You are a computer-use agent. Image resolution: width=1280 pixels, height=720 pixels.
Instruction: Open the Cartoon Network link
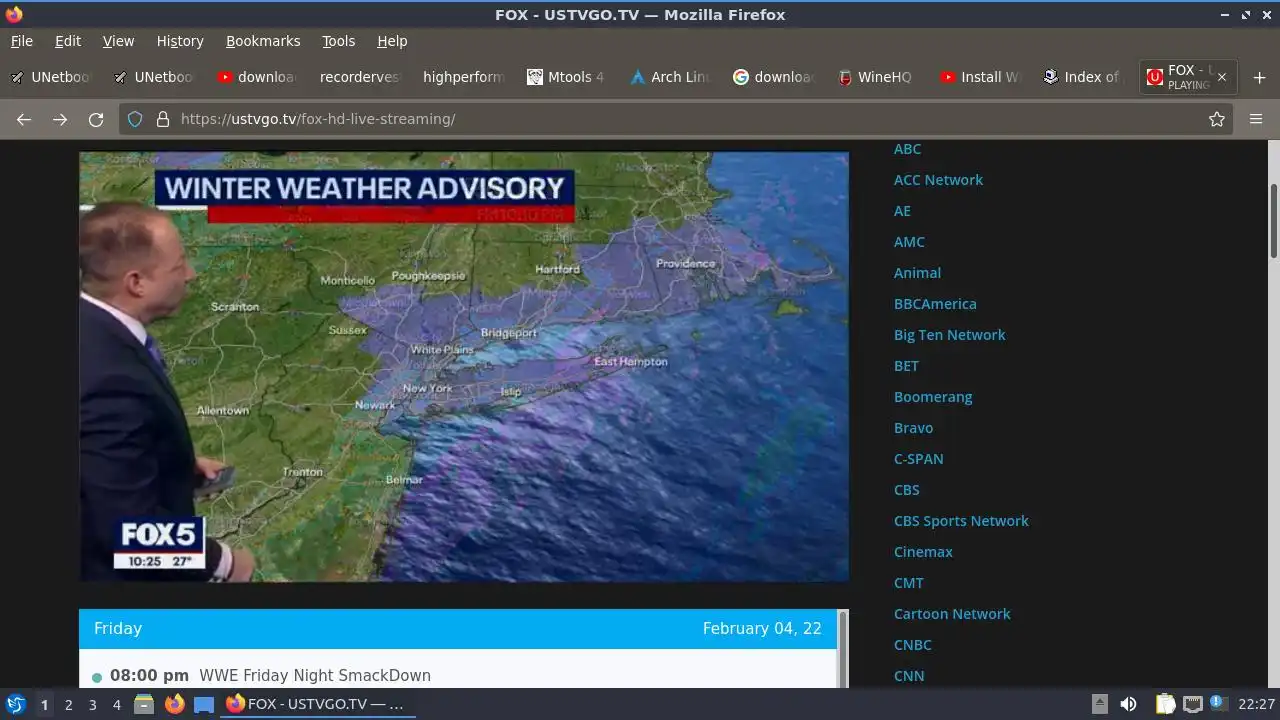pos(952,614)
